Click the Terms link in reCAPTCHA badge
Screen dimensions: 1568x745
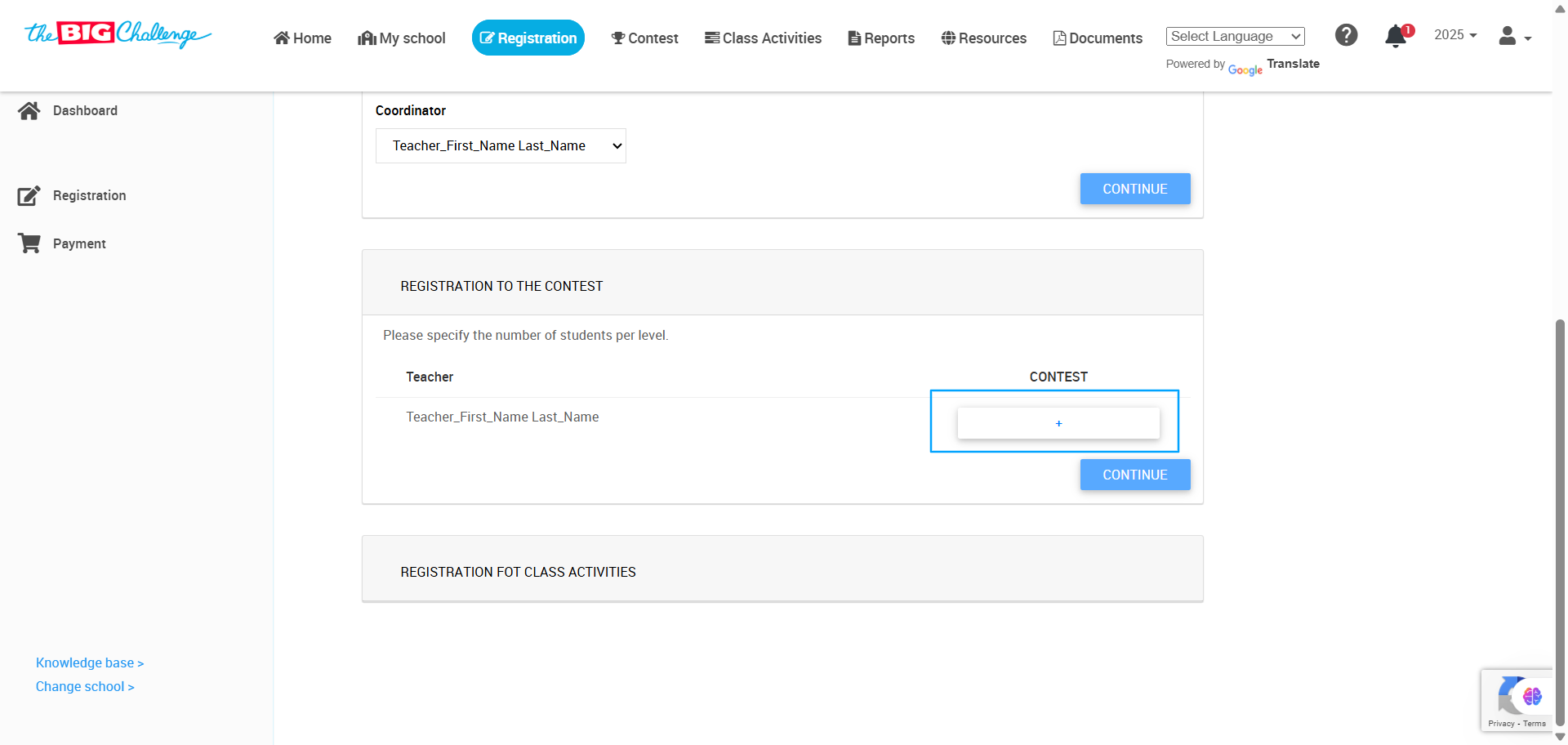coord(1535,724)
